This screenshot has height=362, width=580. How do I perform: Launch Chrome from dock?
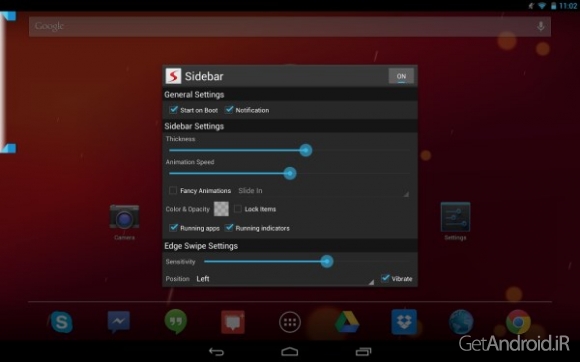(x=518, y=322)
